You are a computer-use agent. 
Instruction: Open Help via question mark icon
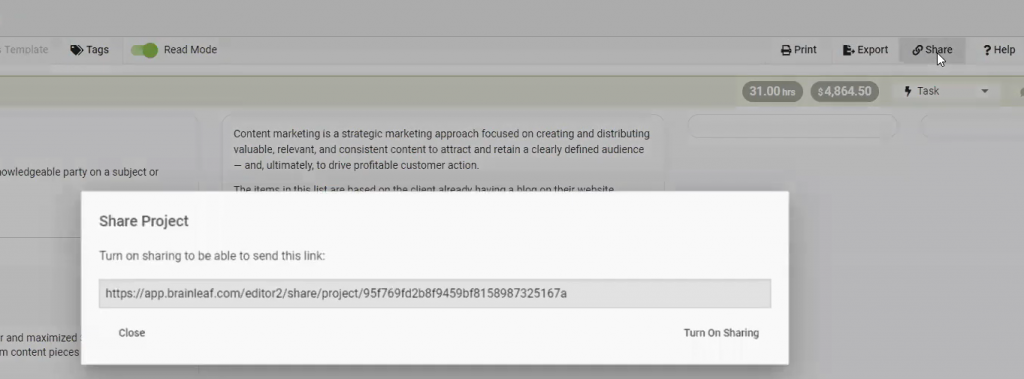pos(987,50)
